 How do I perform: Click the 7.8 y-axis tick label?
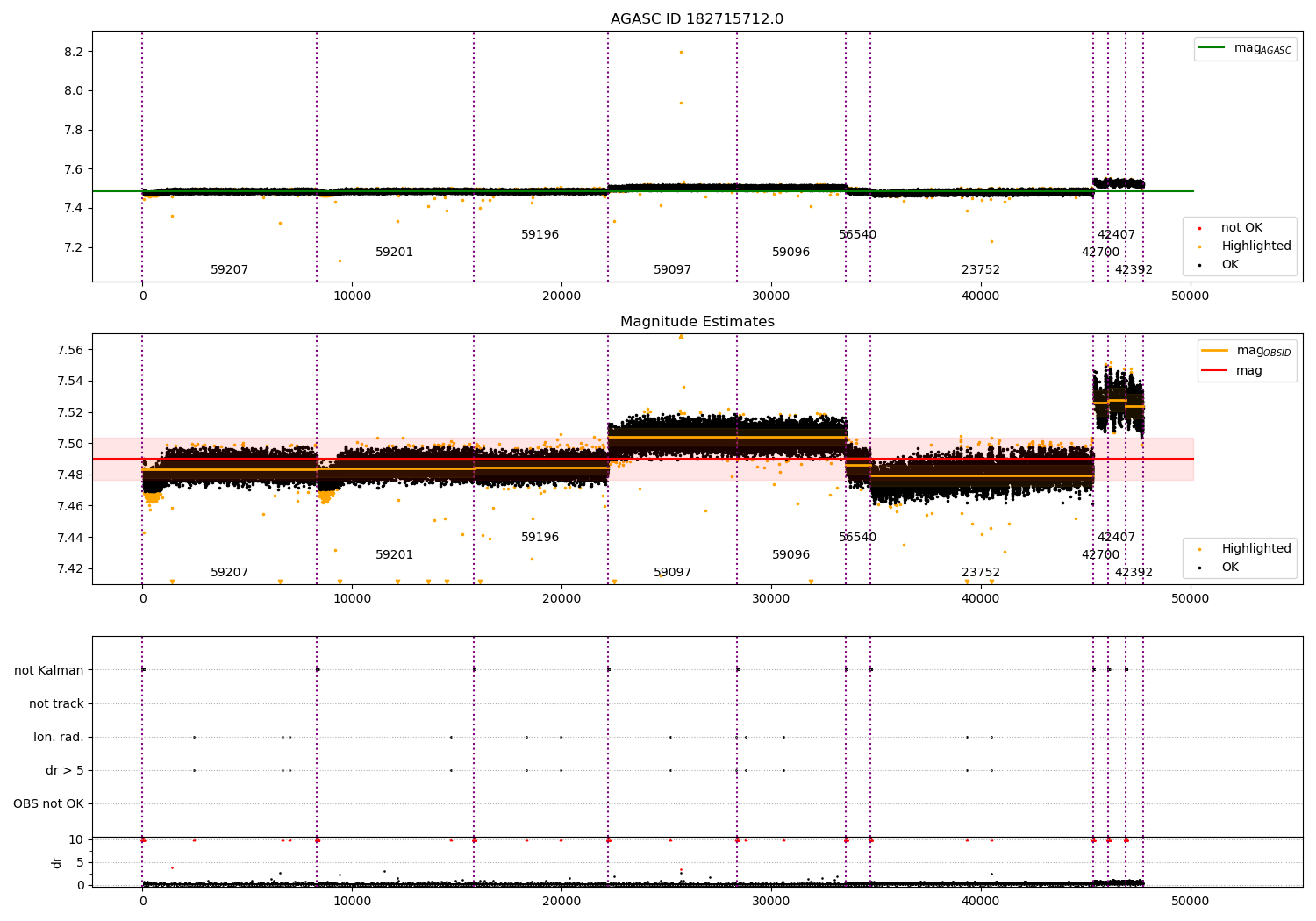74,130
